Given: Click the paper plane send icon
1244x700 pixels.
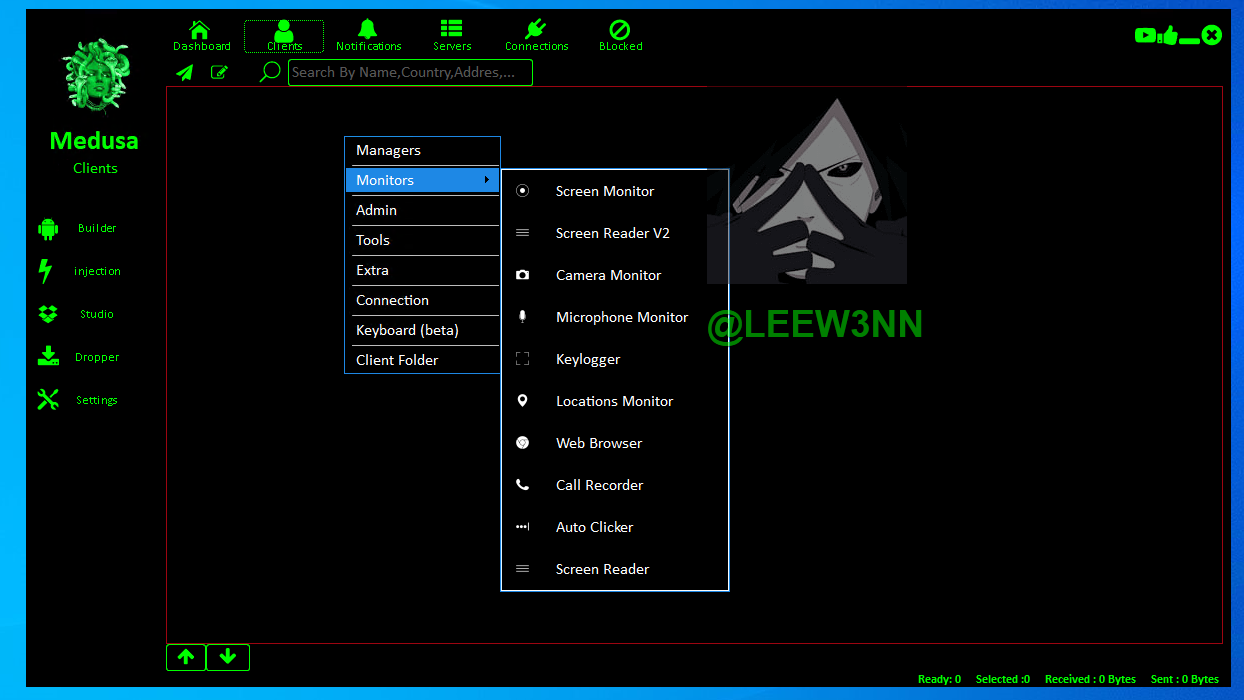Looking at the screenshot, I should 185,72.
